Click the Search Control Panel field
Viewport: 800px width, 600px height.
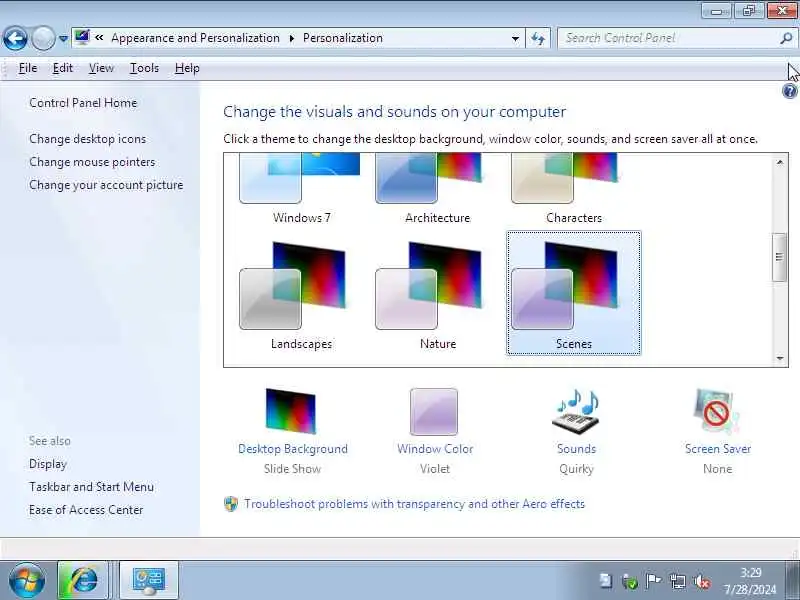[x=677, y=38]
